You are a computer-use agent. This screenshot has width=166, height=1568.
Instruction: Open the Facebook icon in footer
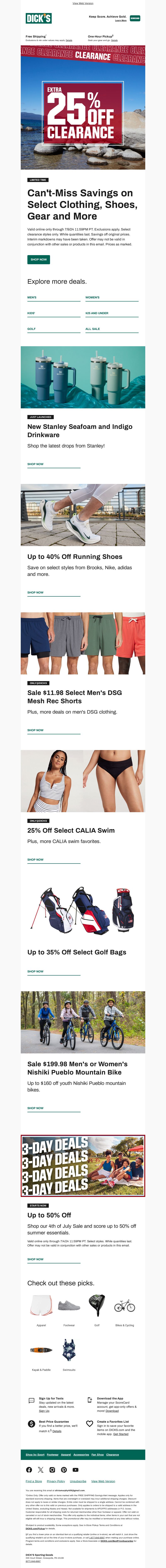point(29,1469)
